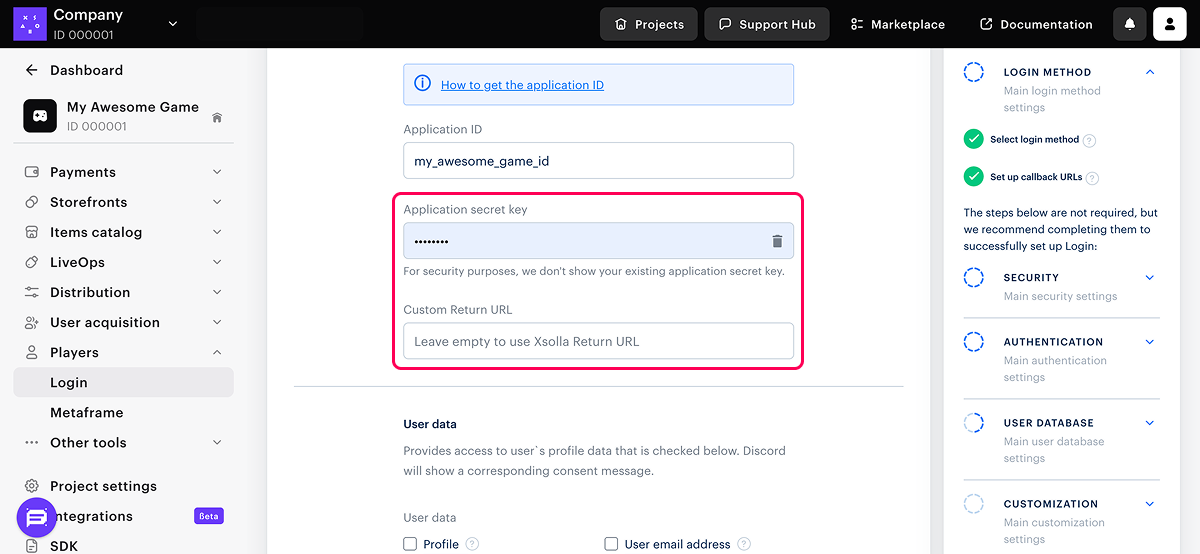Viewport: 1200px width, 554px height.
Task: Expand the Payments sidebar section
Action: click(217, 172)
